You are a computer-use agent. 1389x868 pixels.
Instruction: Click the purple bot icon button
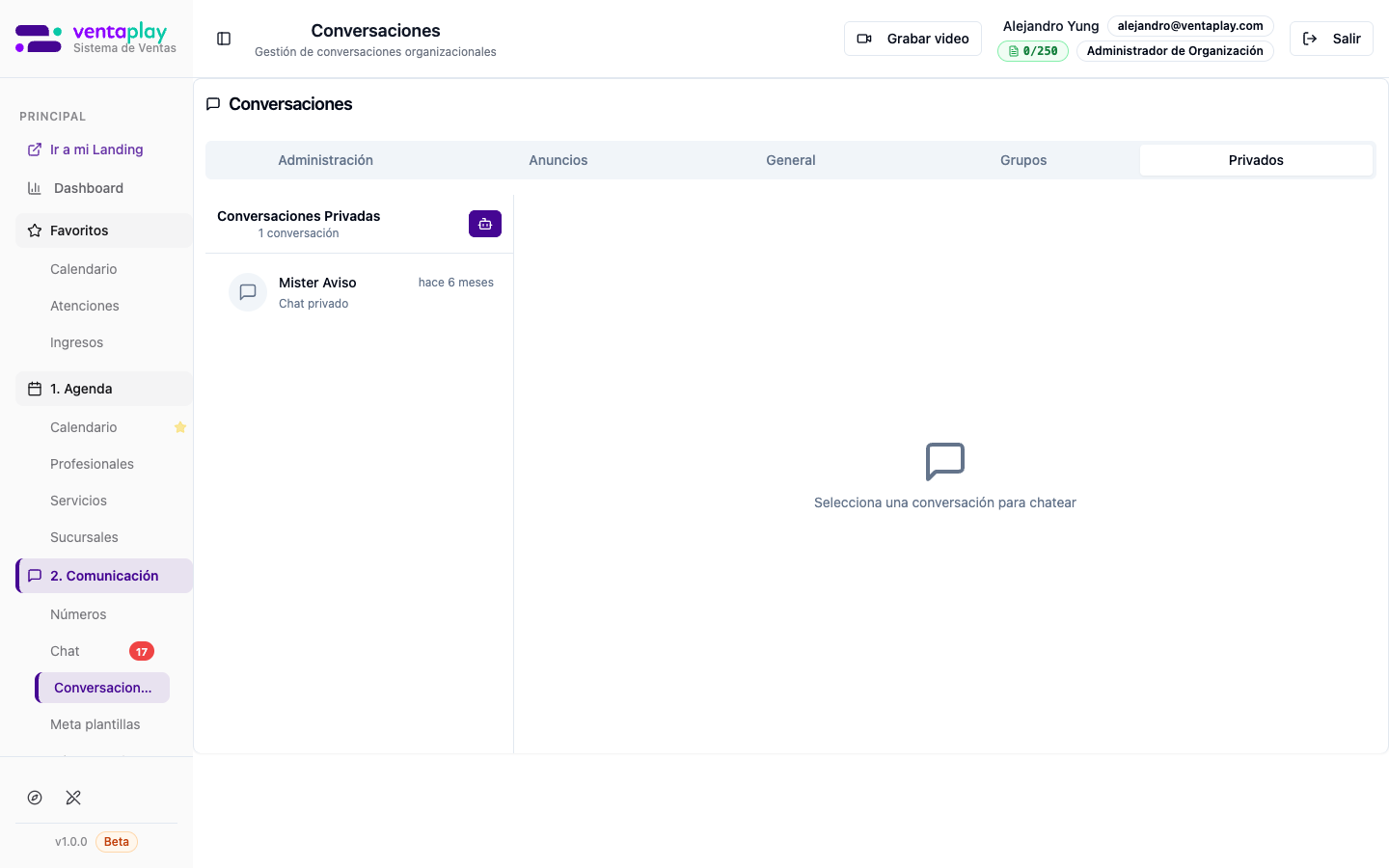pos(485,224)
